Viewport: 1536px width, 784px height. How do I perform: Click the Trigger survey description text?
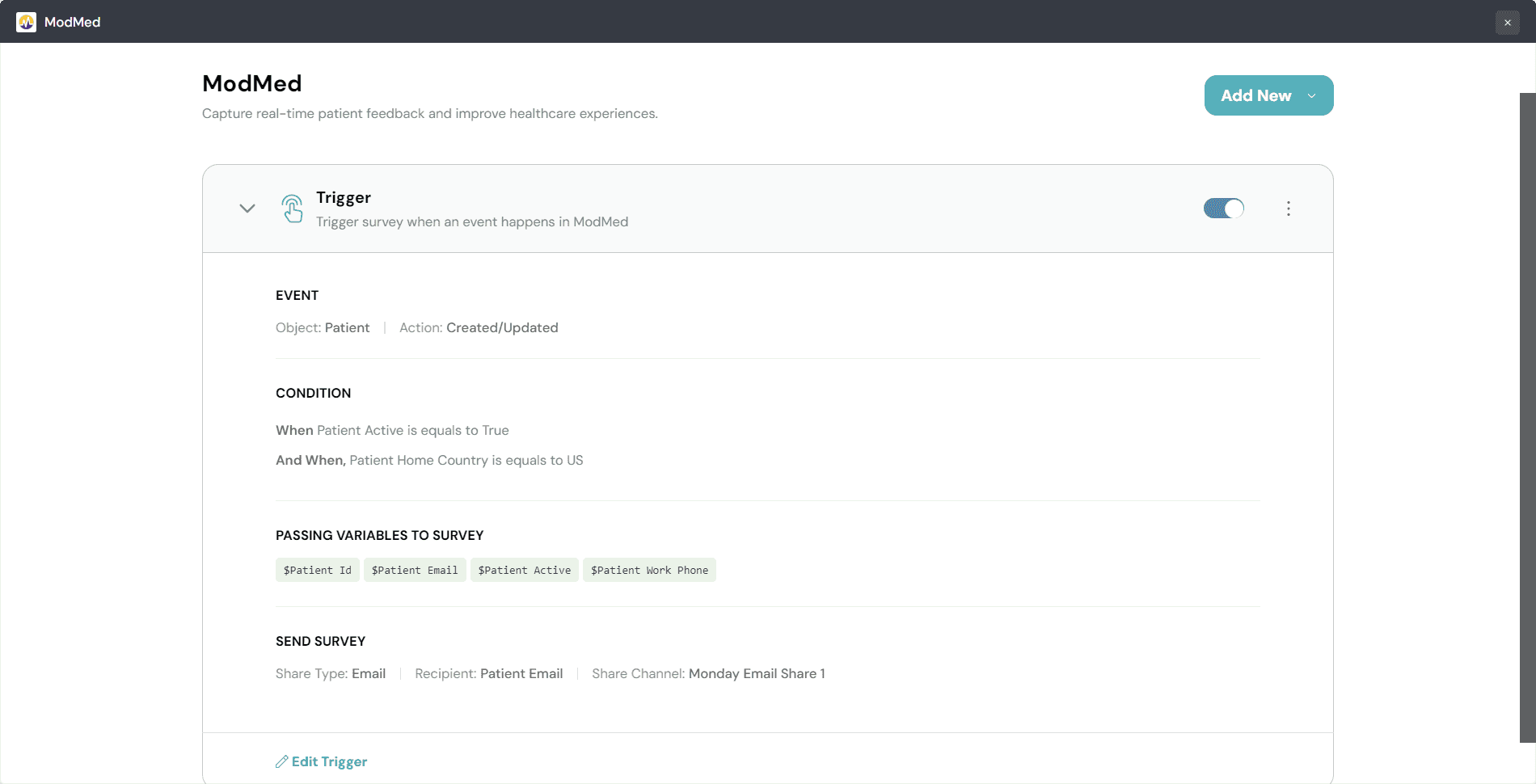472,221
